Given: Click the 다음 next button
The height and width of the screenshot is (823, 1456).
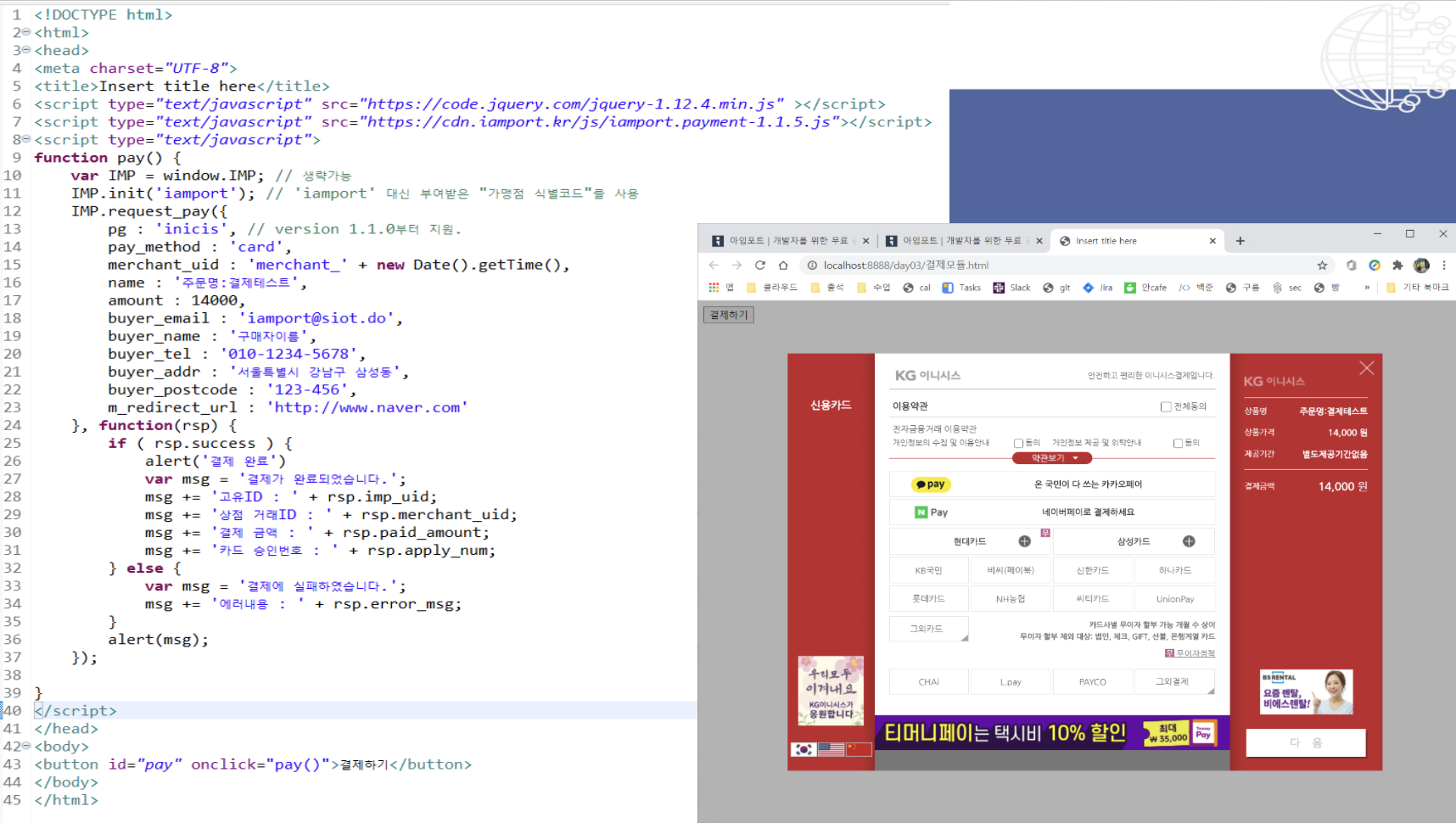Looking at the screenshot, I should 1306,742.
